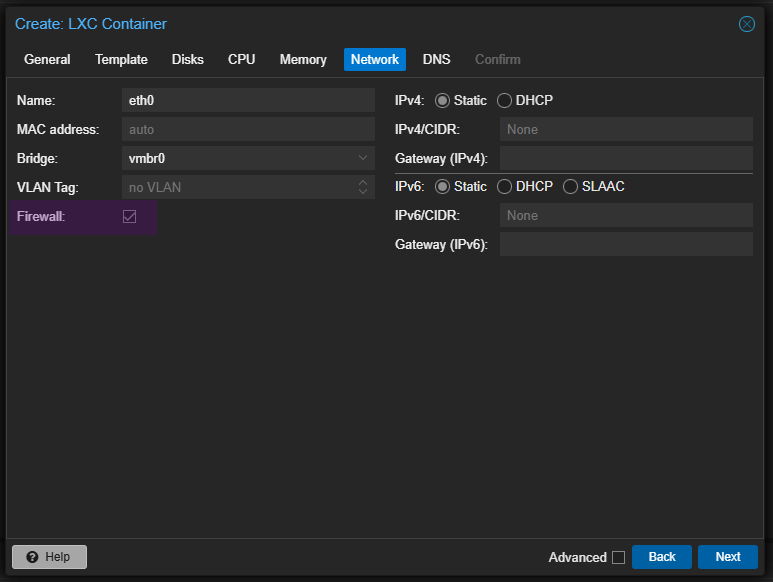Open Help for the wizard

[49, 557]
